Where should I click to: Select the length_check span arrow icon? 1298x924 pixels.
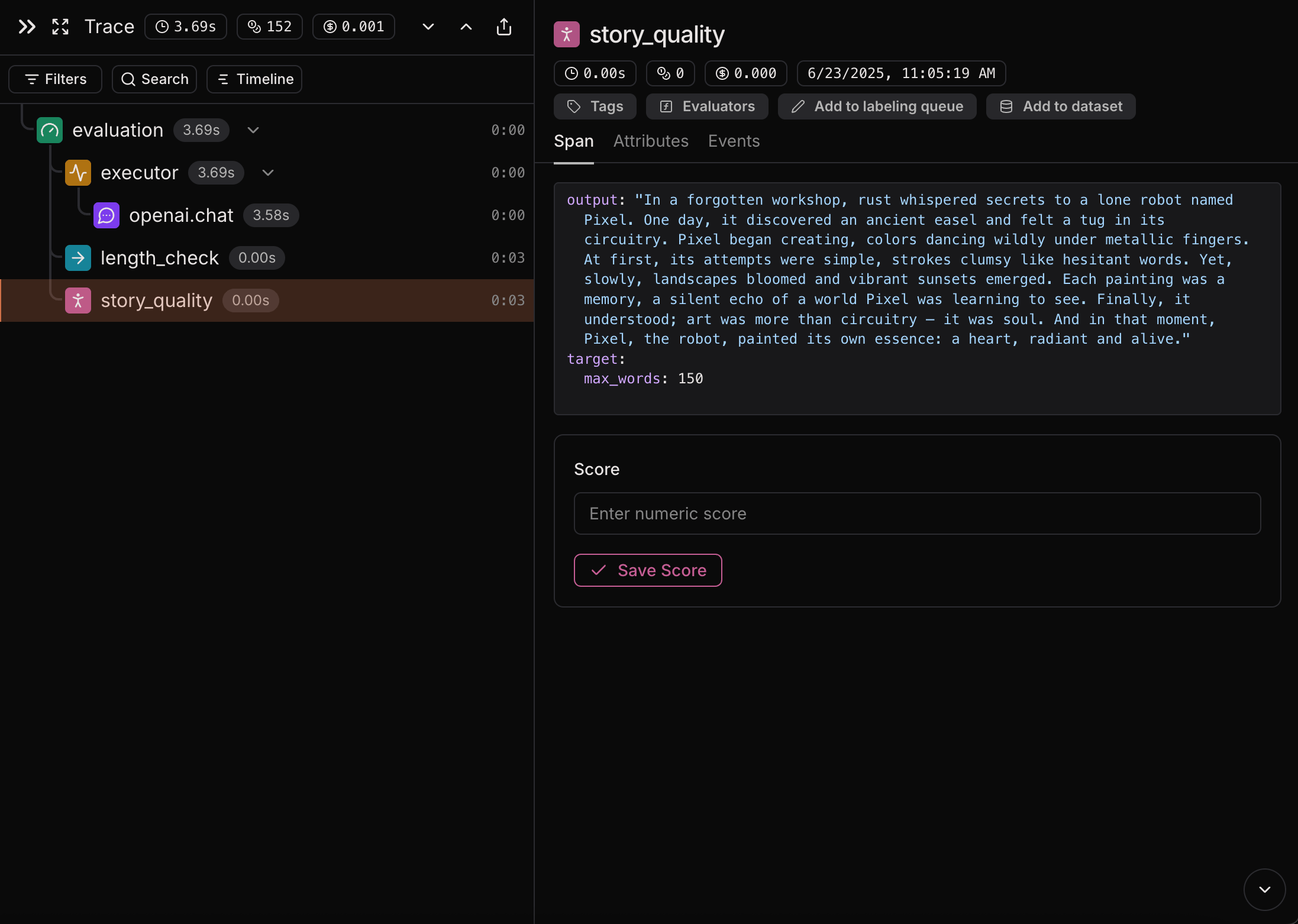[78, 258]
